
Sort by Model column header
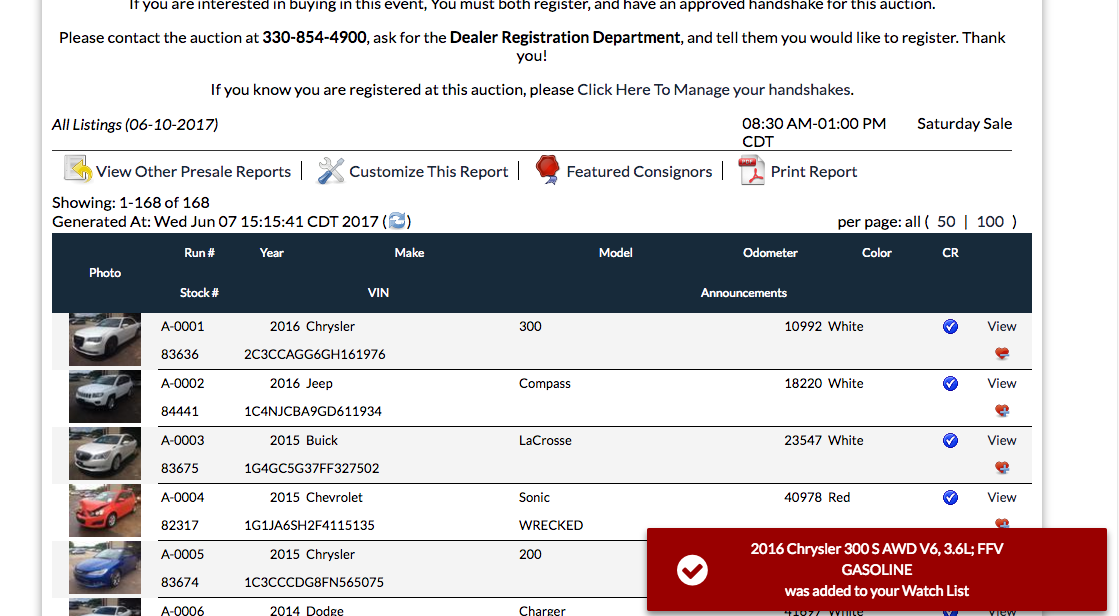tap(615, 253)
